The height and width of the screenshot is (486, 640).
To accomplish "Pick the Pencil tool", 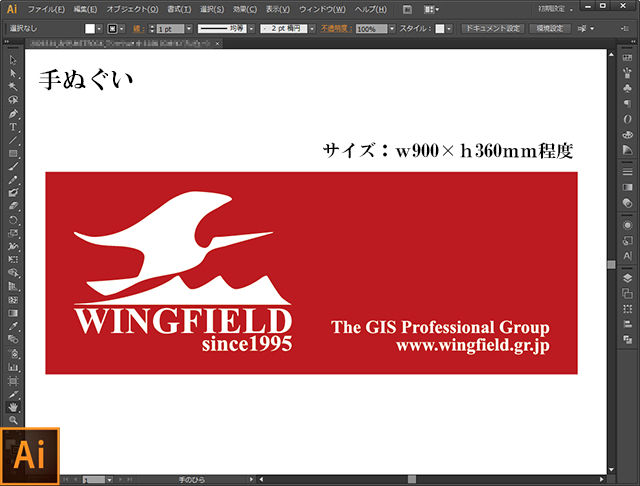I will [x=13, y=180].
